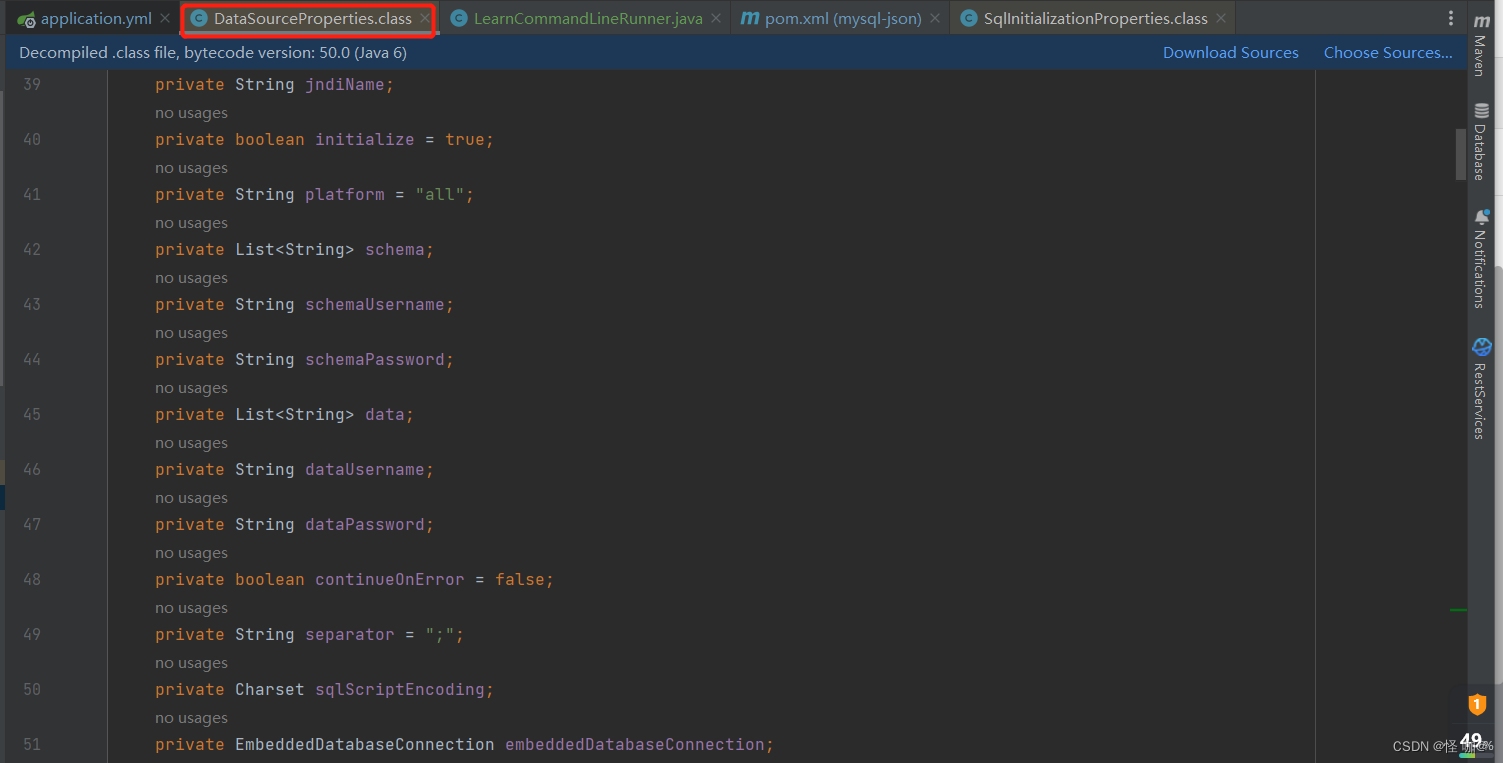
Task: Close the LearnCommandLineRunner.java tab
Action: coord(716,19)
